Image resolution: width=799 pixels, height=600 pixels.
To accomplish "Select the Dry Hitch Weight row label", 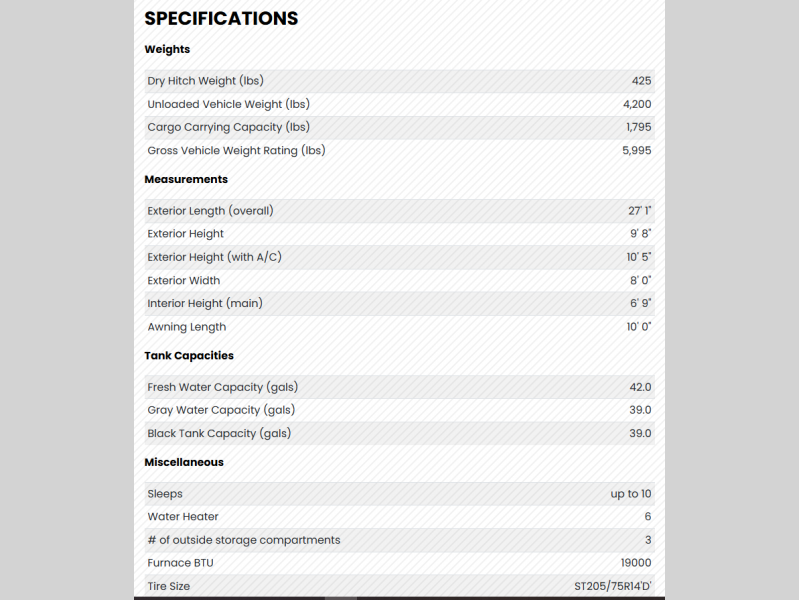I will pos(205,81).
